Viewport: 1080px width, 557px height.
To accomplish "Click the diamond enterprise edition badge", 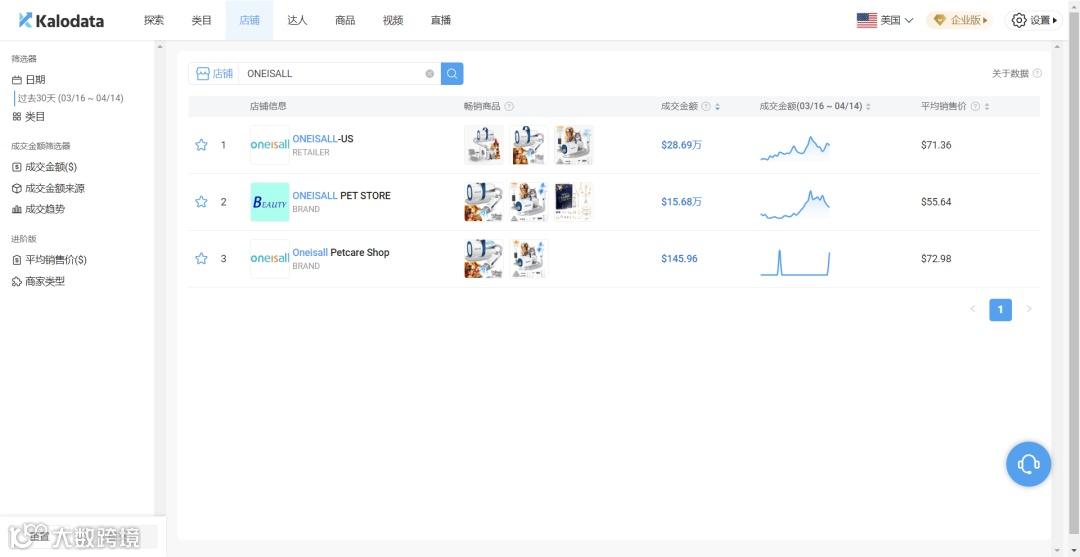I will [x=959, y=21].
